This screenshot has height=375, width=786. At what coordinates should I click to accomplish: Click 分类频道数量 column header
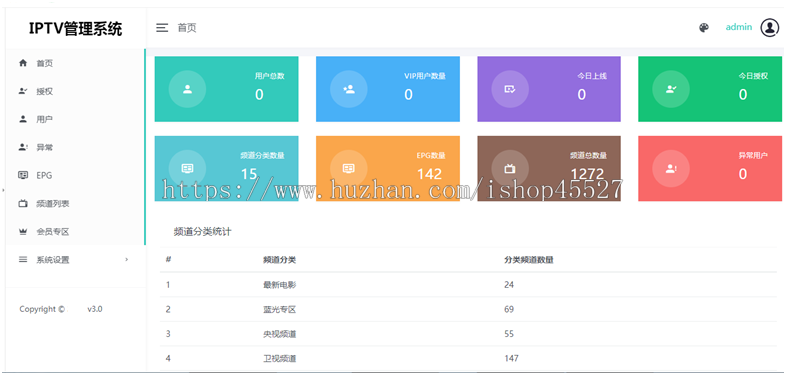(529, 260)
